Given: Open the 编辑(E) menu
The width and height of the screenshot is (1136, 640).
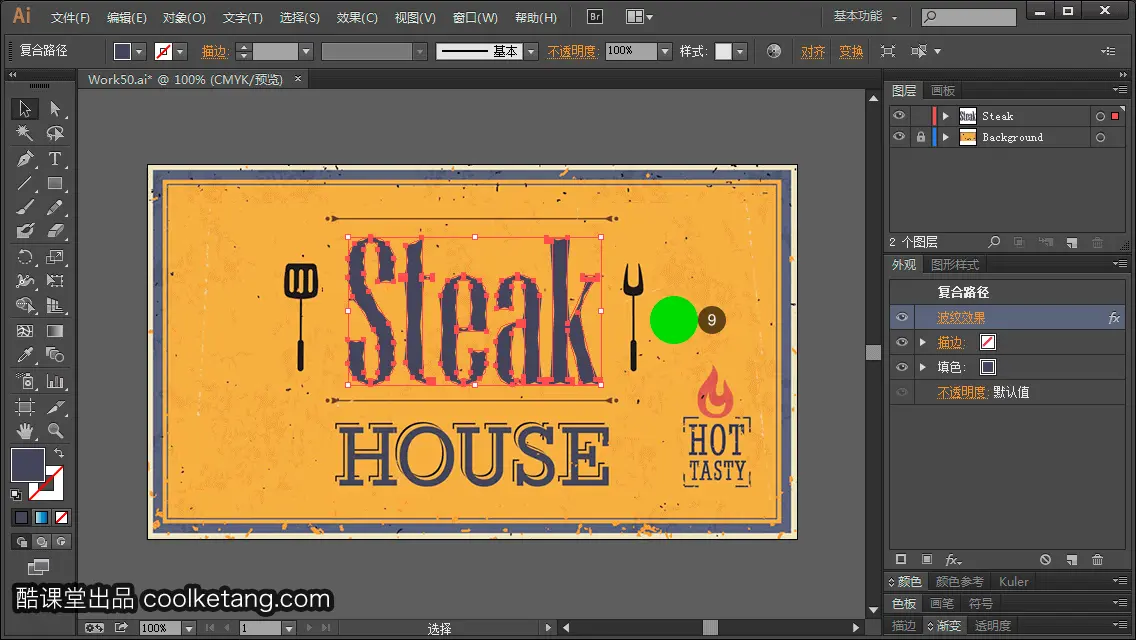Looking at the screenshot, I should [127, 17].
